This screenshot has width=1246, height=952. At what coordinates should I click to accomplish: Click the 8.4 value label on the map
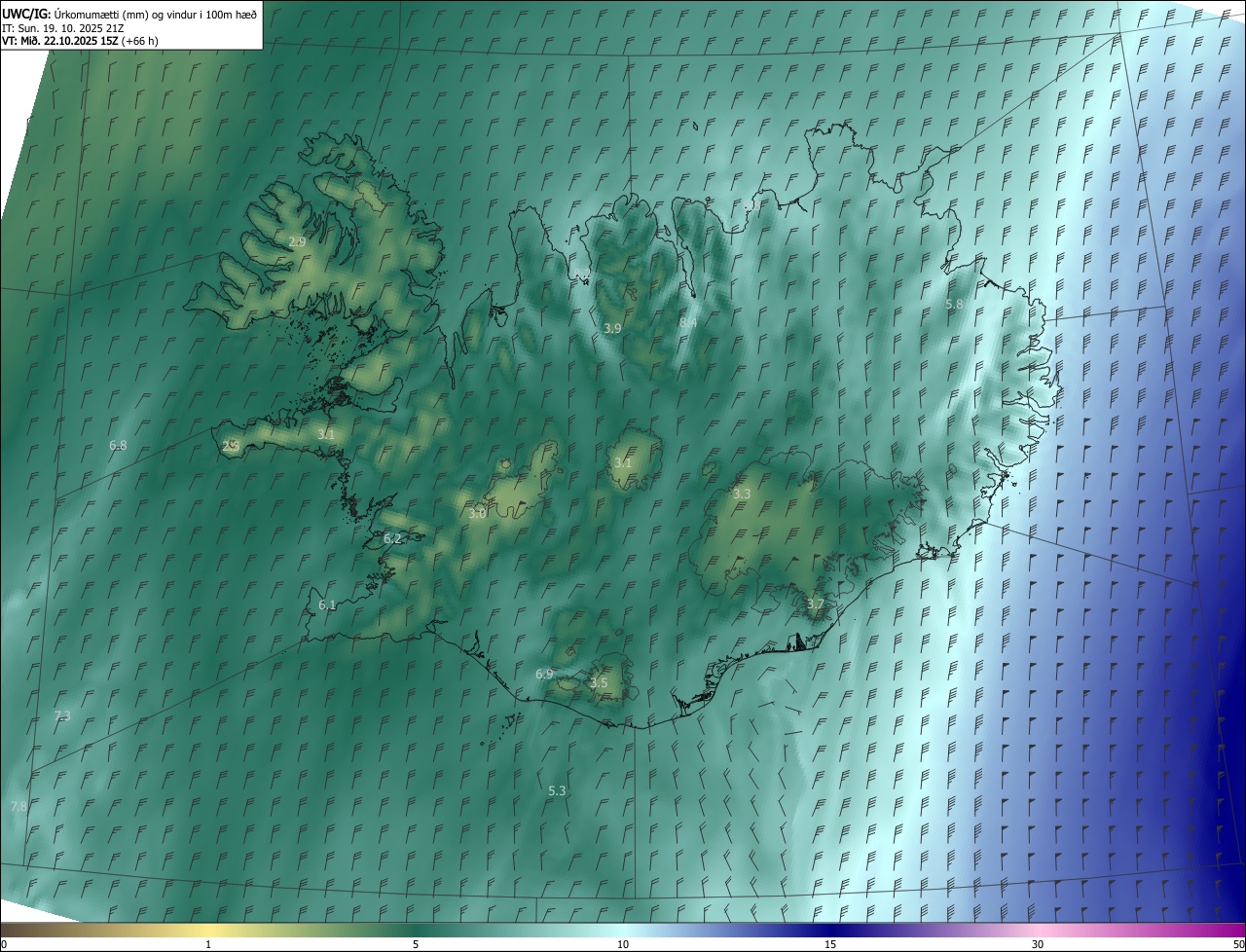coord(688,322)
